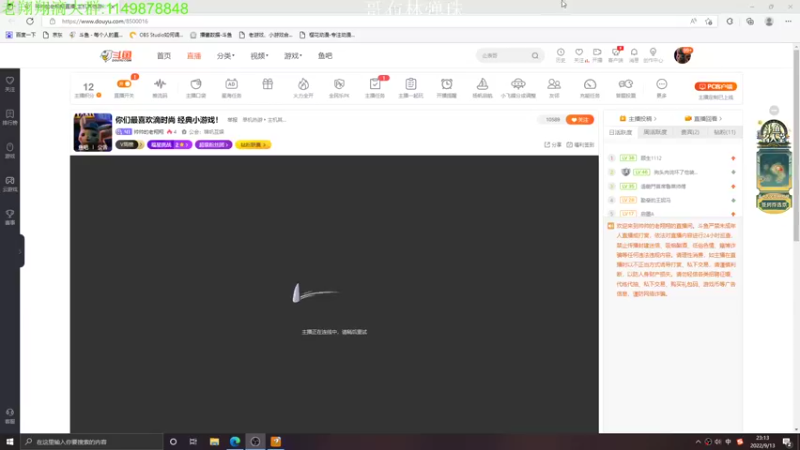The width and height of the screenshot is (800, 450).
Task: Open the streamer tasks checklist icon
Action: [375, 84]
